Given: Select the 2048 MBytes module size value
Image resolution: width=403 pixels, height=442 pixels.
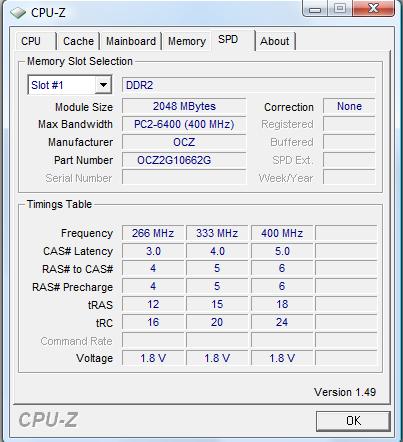Looking at the screenshot, I should point(184,106).
